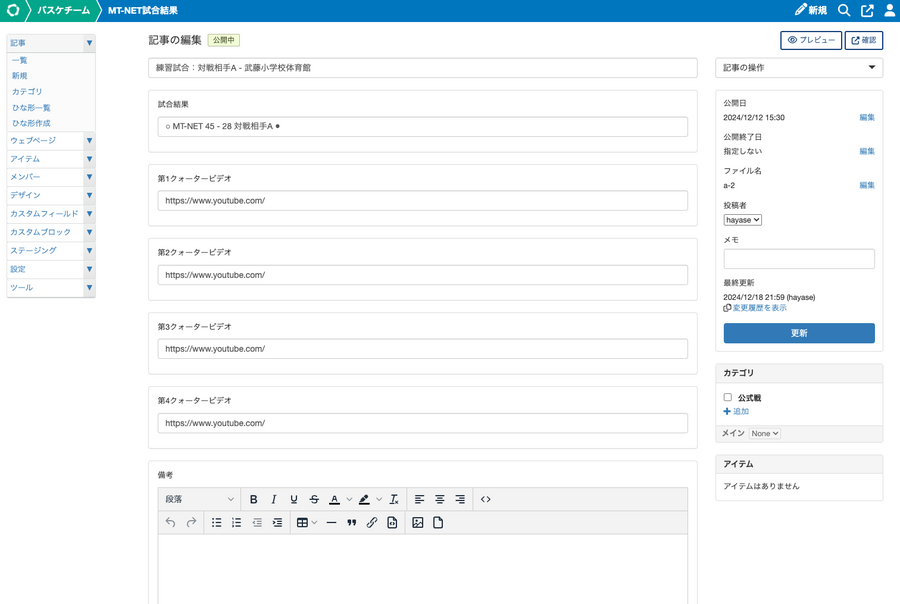
Task: Click the blue 更新 button
Action: coord(799,333)
